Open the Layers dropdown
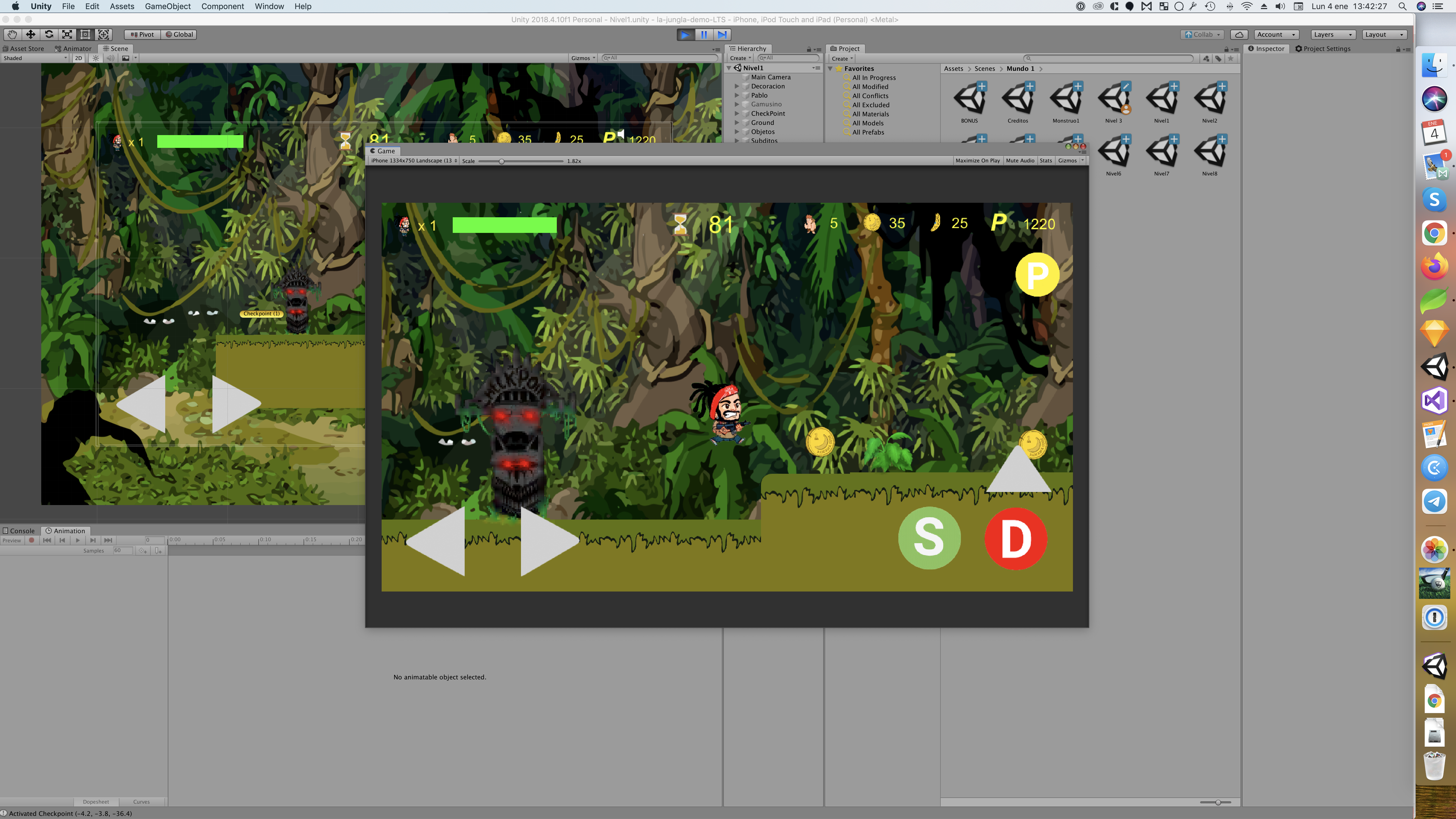The width and height of the screenshot is (1456, 819). click(1332, 34)
